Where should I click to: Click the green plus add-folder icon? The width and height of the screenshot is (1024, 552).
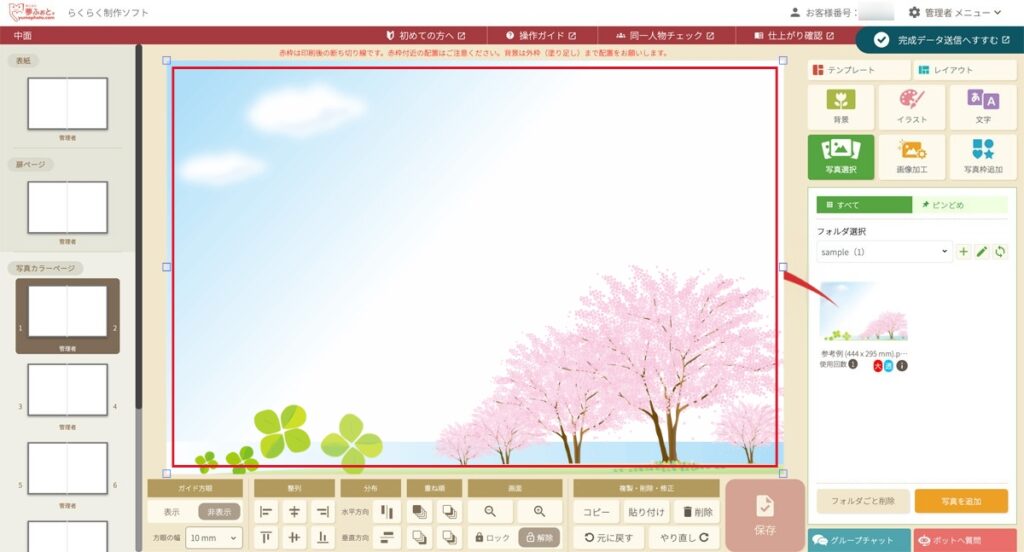click(963, 252)
